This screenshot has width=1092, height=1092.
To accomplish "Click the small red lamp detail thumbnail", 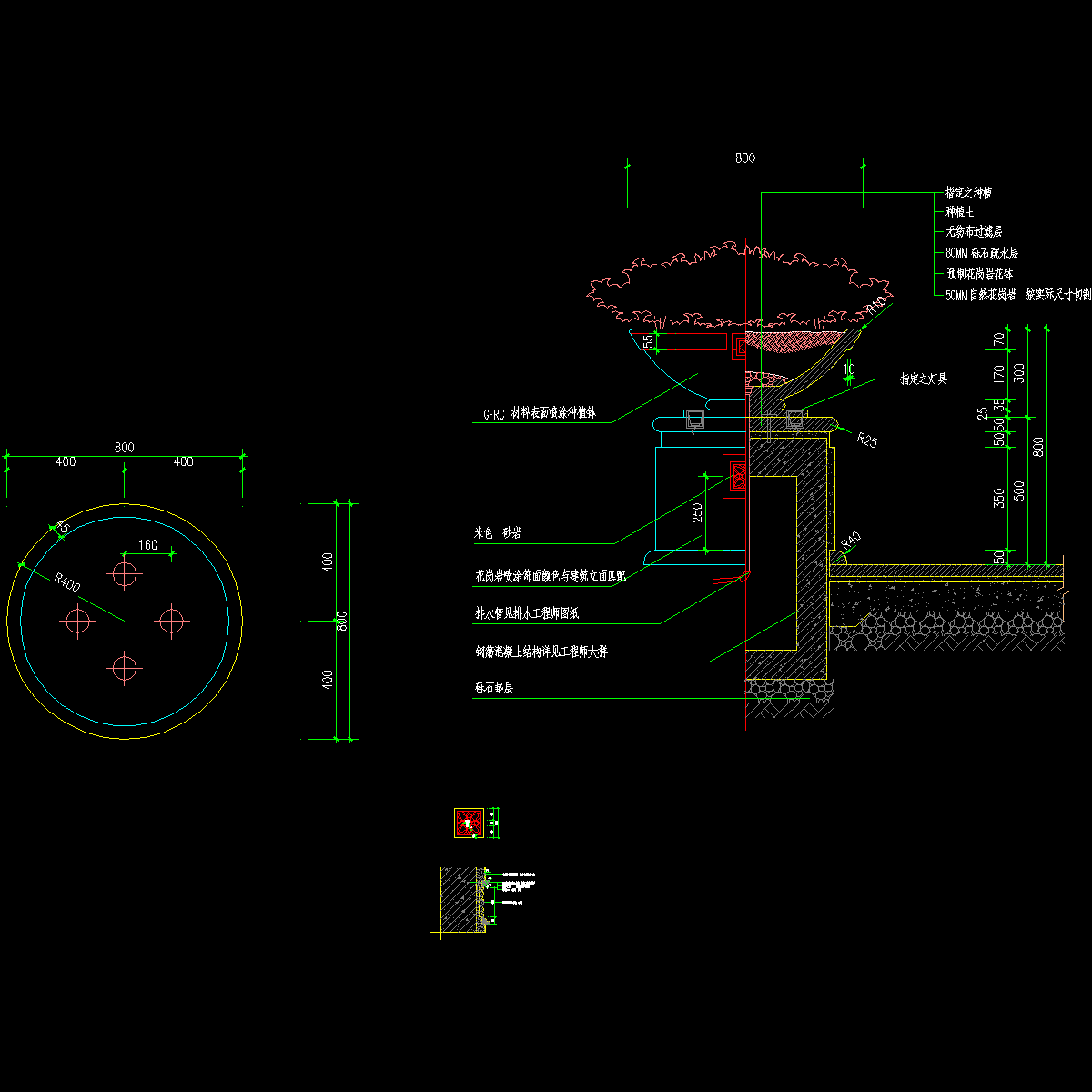I will [469, 824].
